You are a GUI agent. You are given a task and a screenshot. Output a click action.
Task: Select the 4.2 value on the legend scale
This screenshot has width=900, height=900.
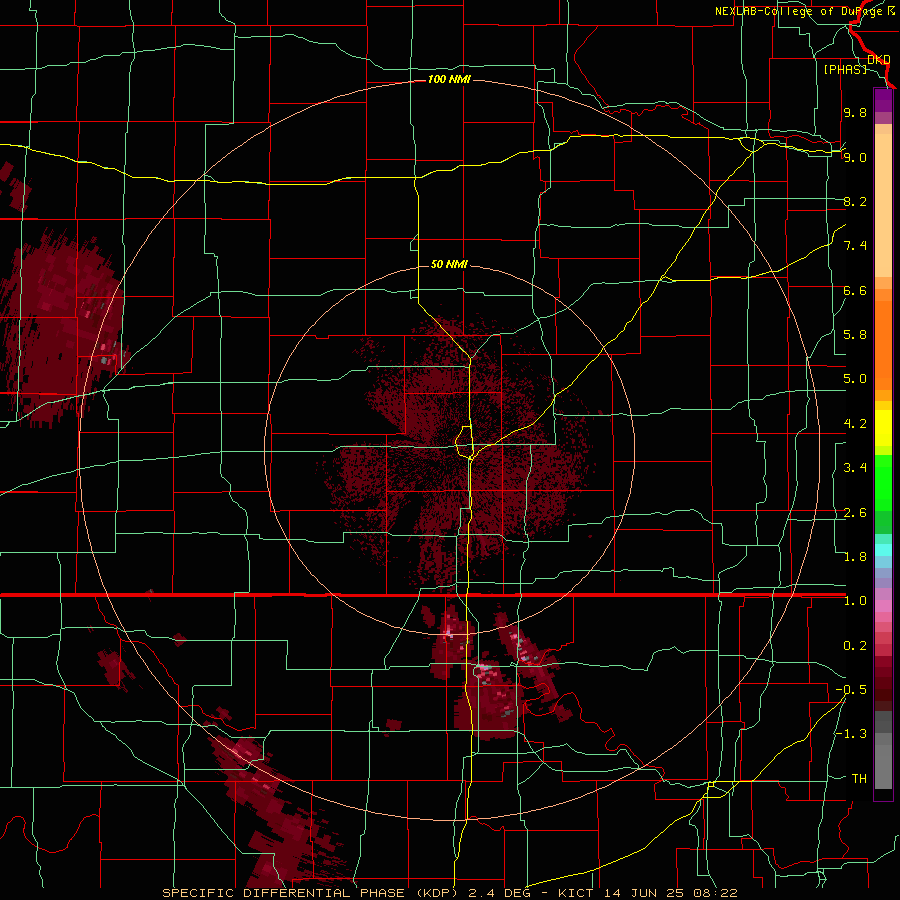coord(855,424)
